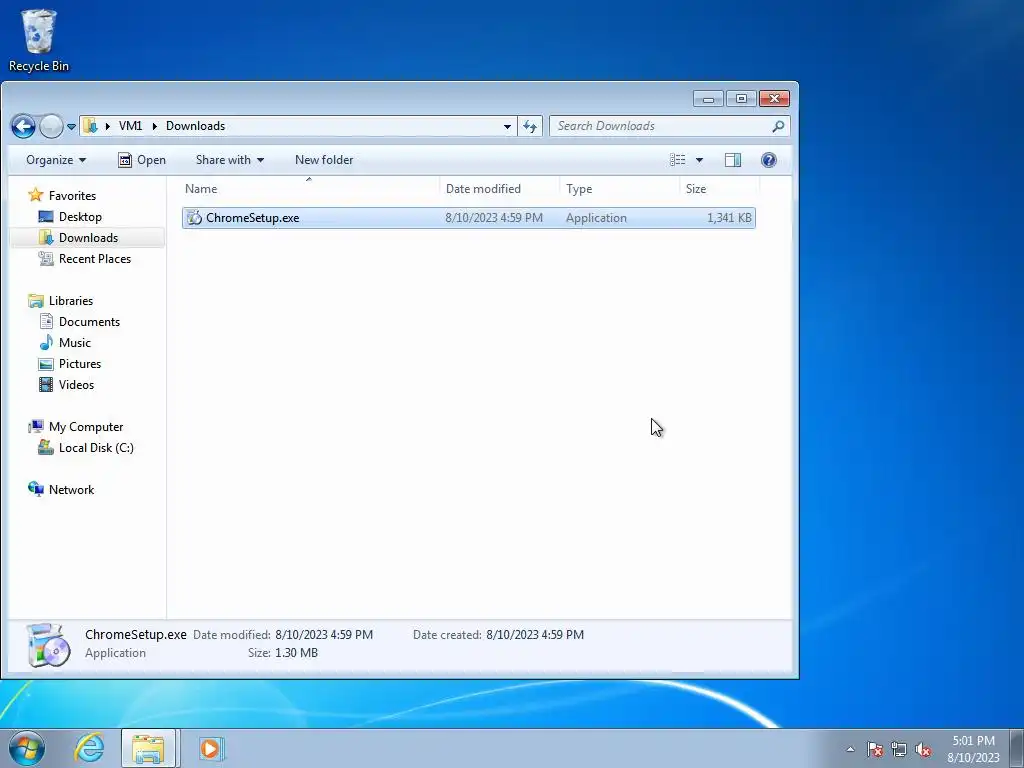Open the Music library

tap(74, 343)
